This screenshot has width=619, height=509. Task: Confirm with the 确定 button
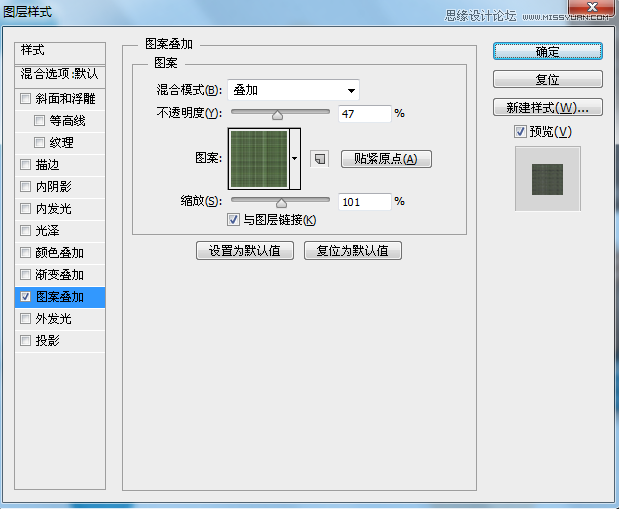548,51
